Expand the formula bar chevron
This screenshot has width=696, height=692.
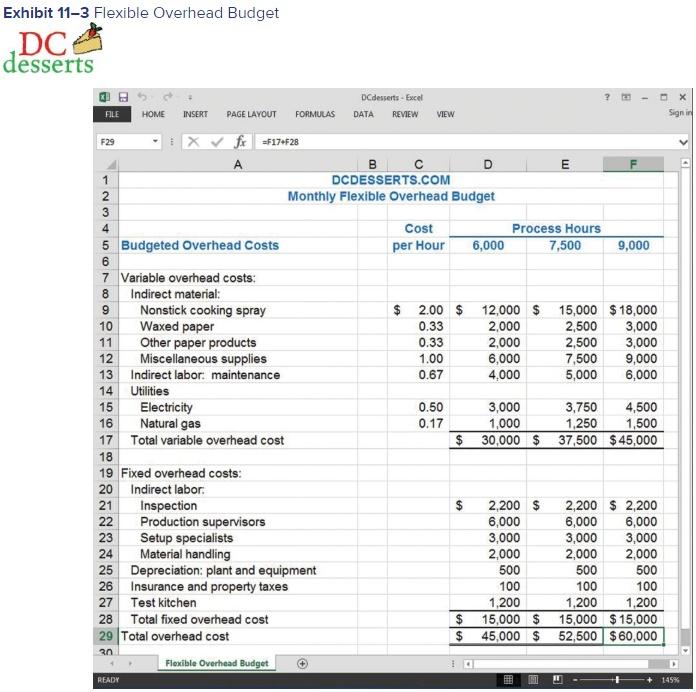(x=683, y=142)
